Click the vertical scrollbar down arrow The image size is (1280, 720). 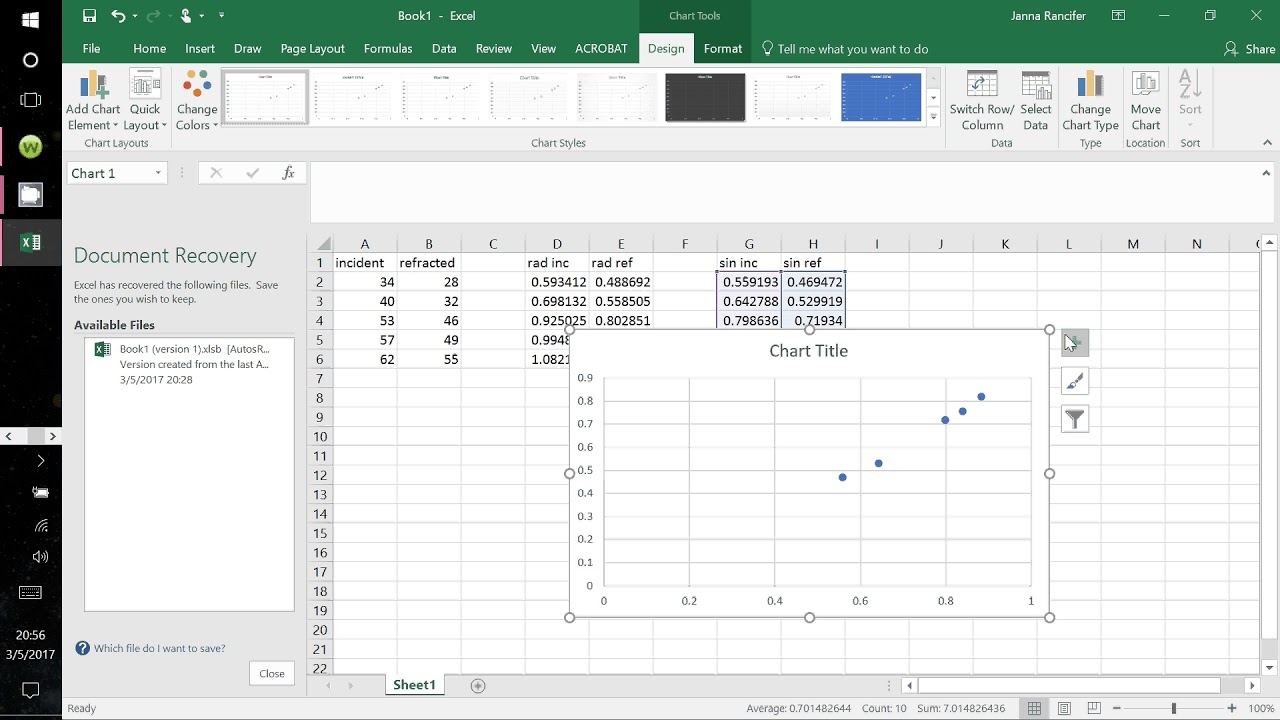(1270, 668)
